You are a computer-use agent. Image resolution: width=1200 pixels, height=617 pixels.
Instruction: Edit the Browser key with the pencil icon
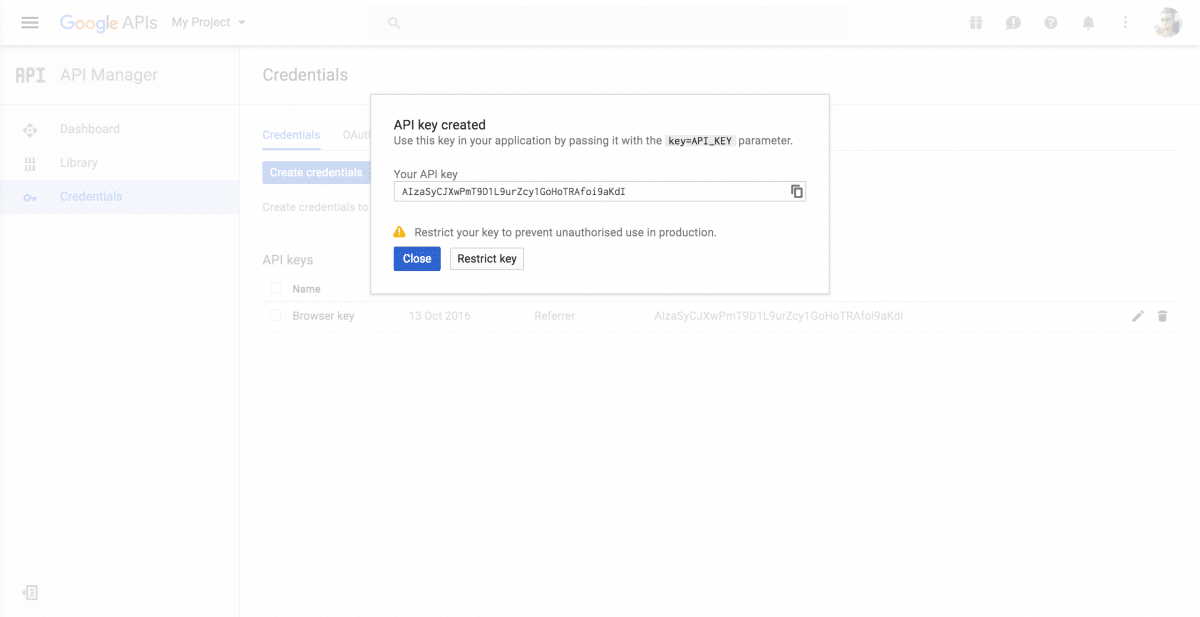point(1137,315)
